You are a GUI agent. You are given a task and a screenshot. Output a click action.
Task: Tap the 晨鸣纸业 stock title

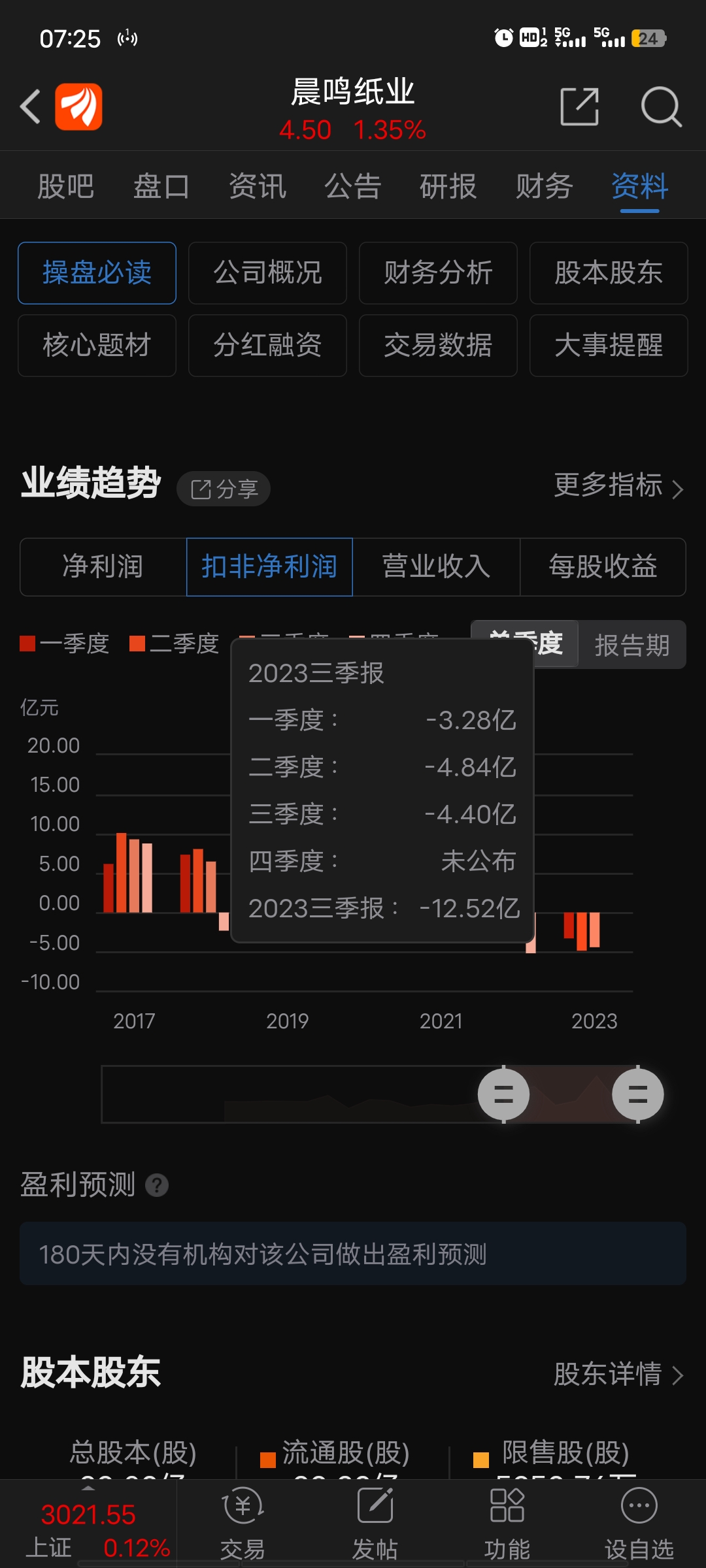click(x=353, y=91)
